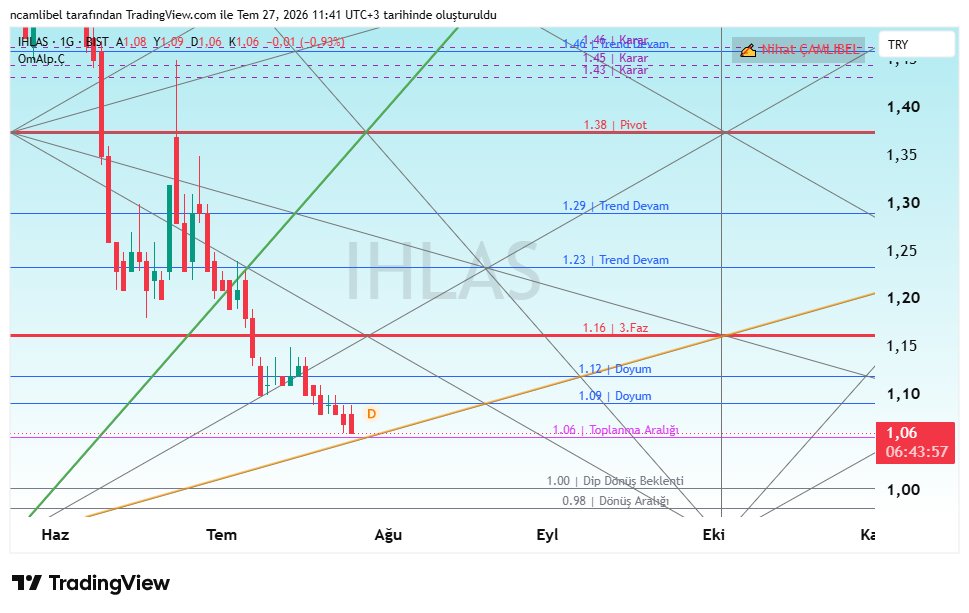Click the orange D dividend marker
Viewport: 969px width, 613px height.
371,413
